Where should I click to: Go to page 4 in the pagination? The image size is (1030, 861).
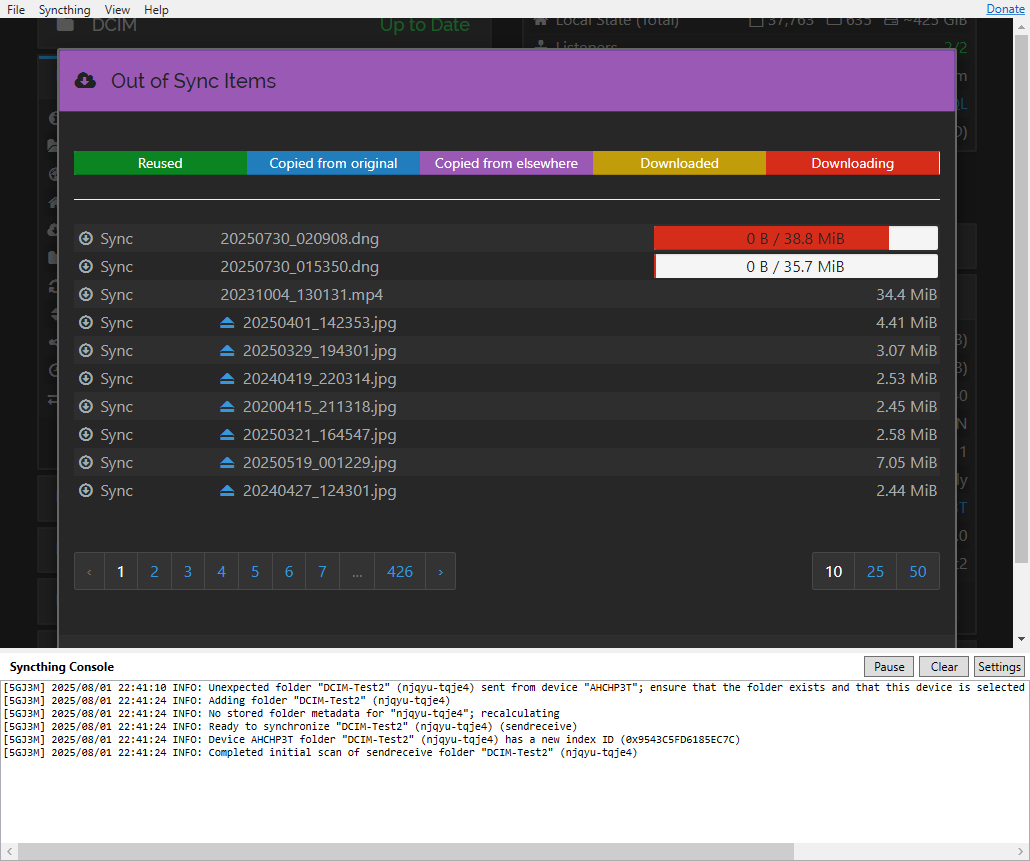tap(221, 571)
